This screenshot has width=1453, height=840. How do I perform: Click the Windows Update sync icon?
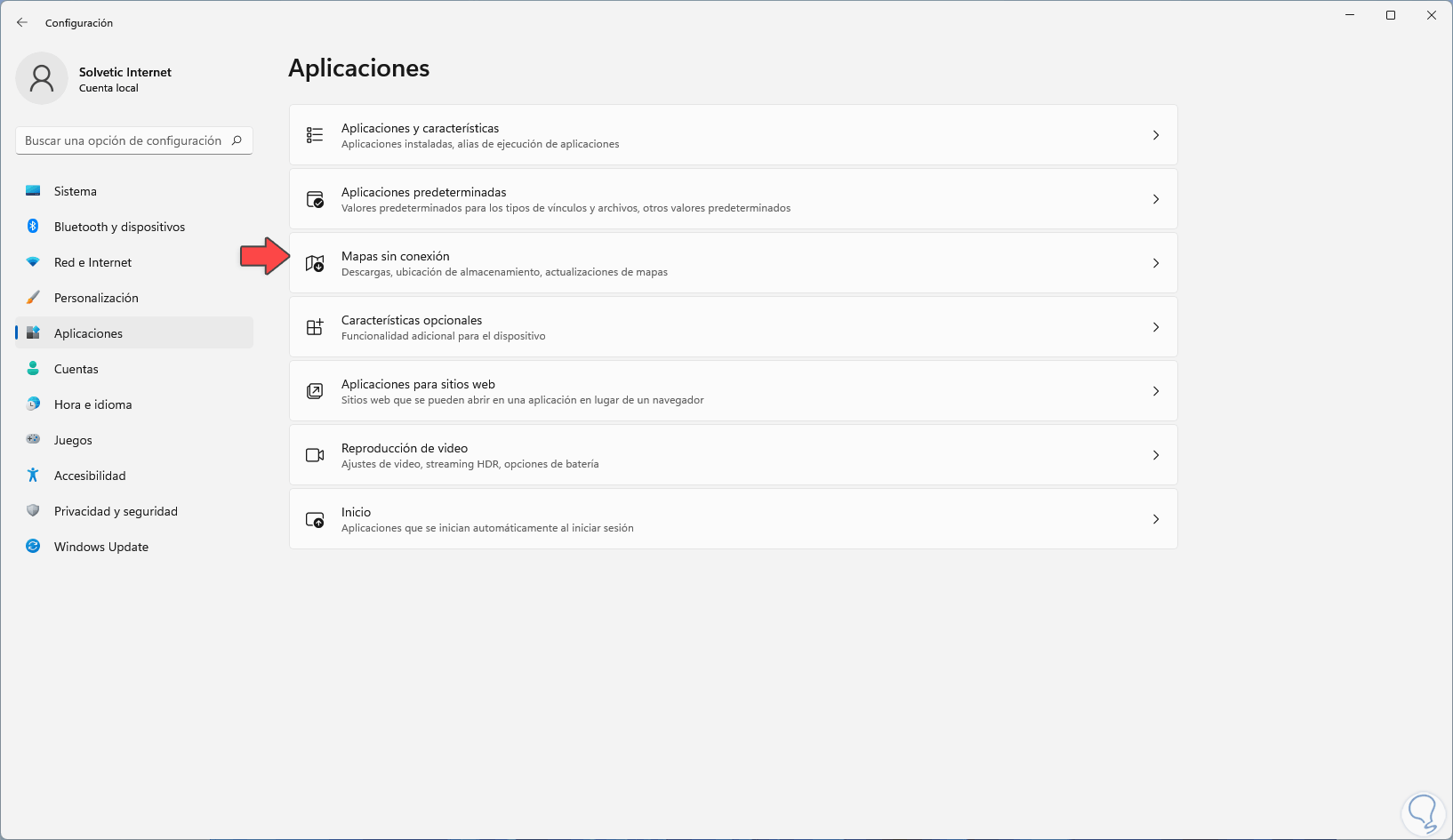[33, 547]
